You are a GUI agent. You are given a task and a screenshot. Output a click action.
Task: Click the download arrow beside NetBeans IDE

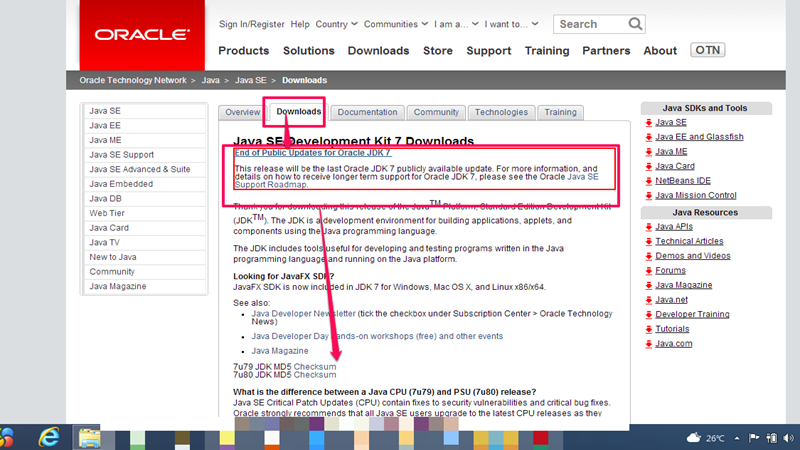648,181
